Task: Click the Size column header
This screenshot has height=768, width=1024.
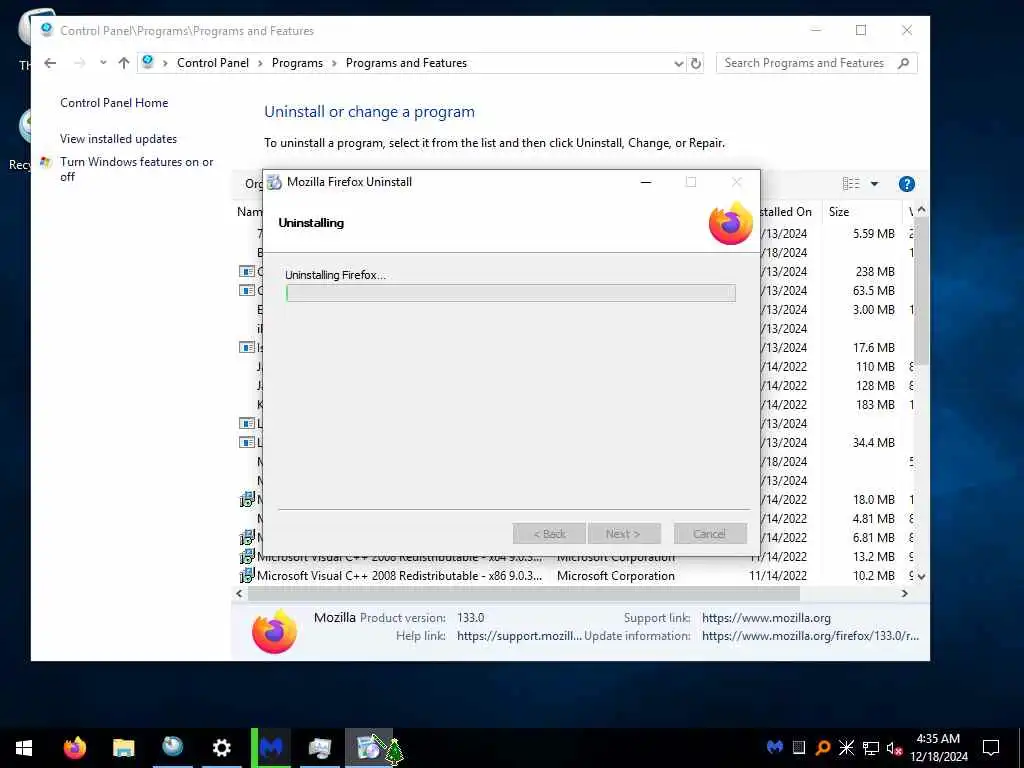Action: 861,212
